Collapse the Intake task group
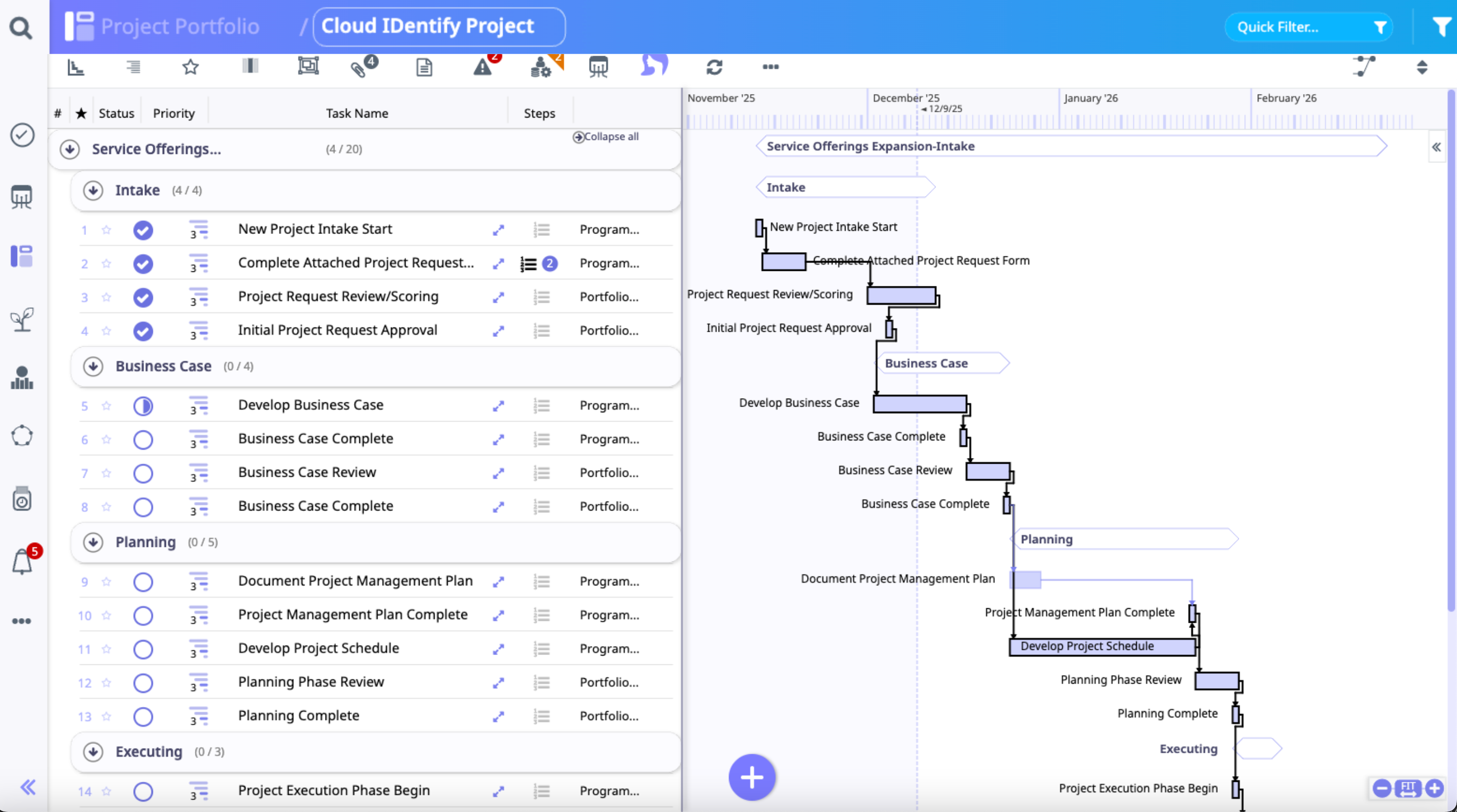Image resolution: width=1457 pixels, height=812 pixels. 93,191
